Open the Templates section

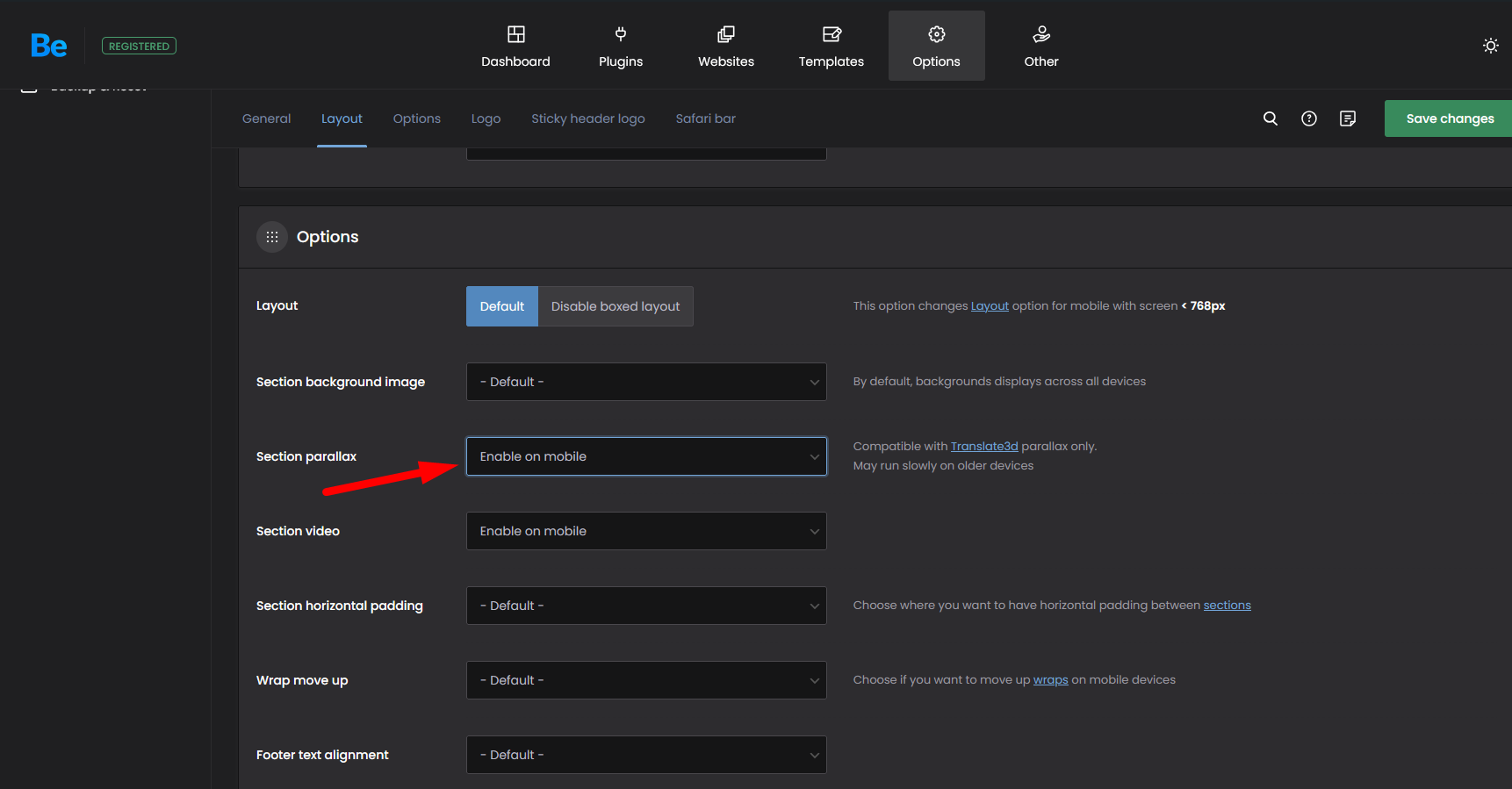[832, 46]
